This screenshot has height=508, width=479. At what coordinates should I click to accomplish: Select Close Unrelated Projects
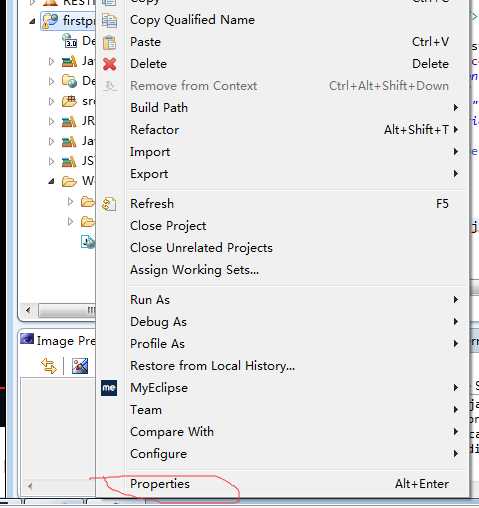pos(201,248)
